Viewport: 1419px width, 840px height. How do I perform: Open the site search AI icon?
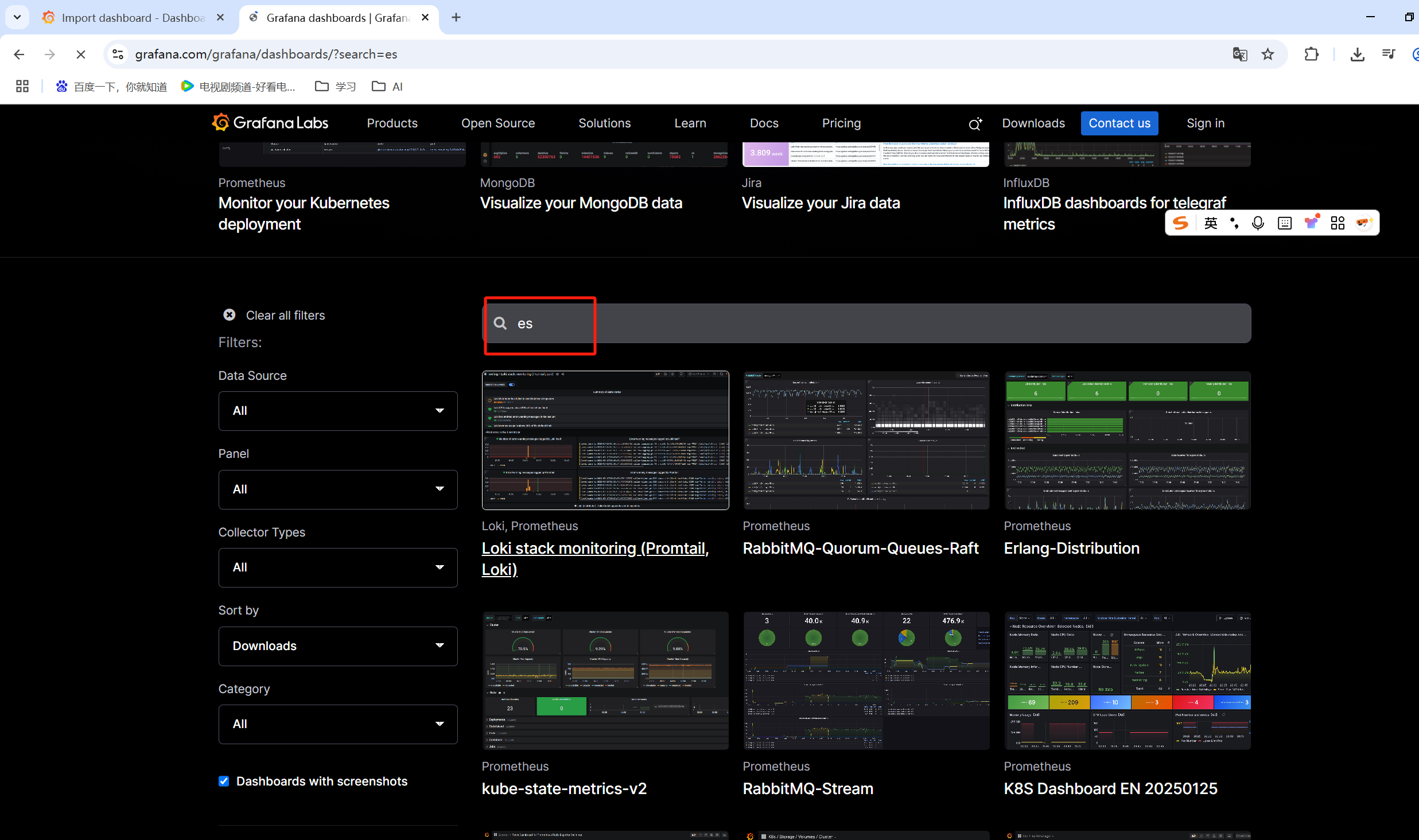coord(975,123)
